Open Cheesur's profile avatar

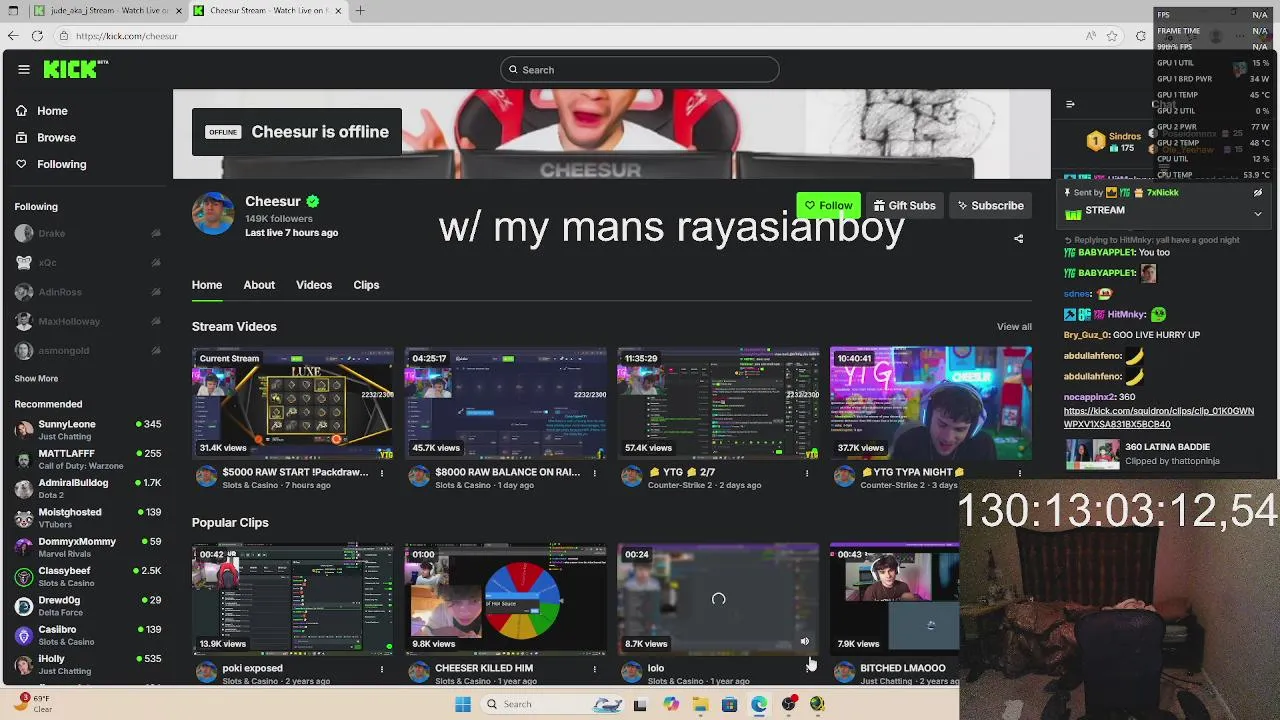point(213,214)
